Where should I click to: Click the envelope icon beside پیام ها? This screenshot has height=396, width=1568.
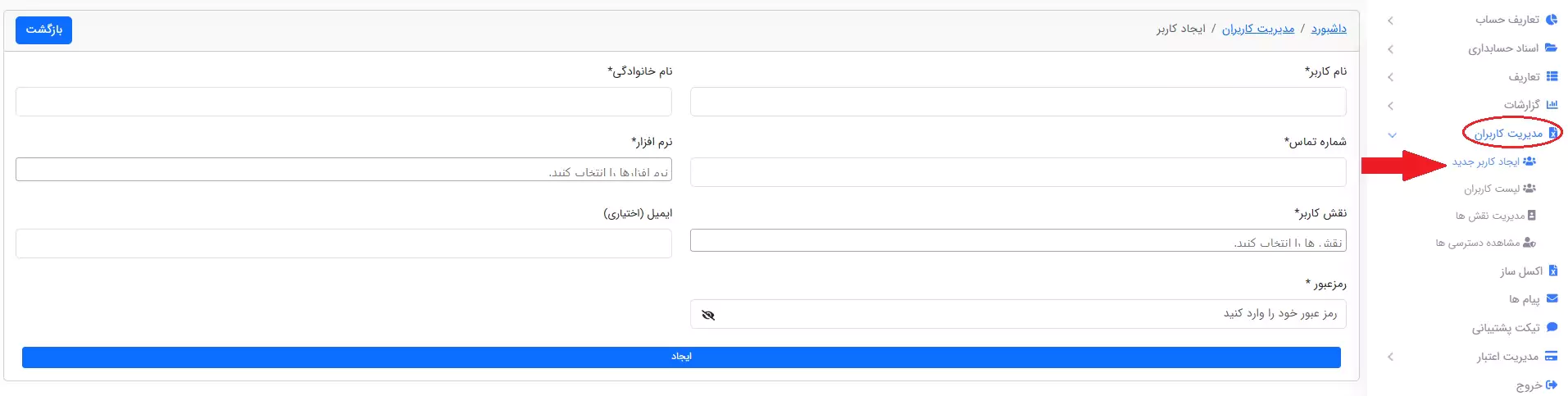(1552, 299)
